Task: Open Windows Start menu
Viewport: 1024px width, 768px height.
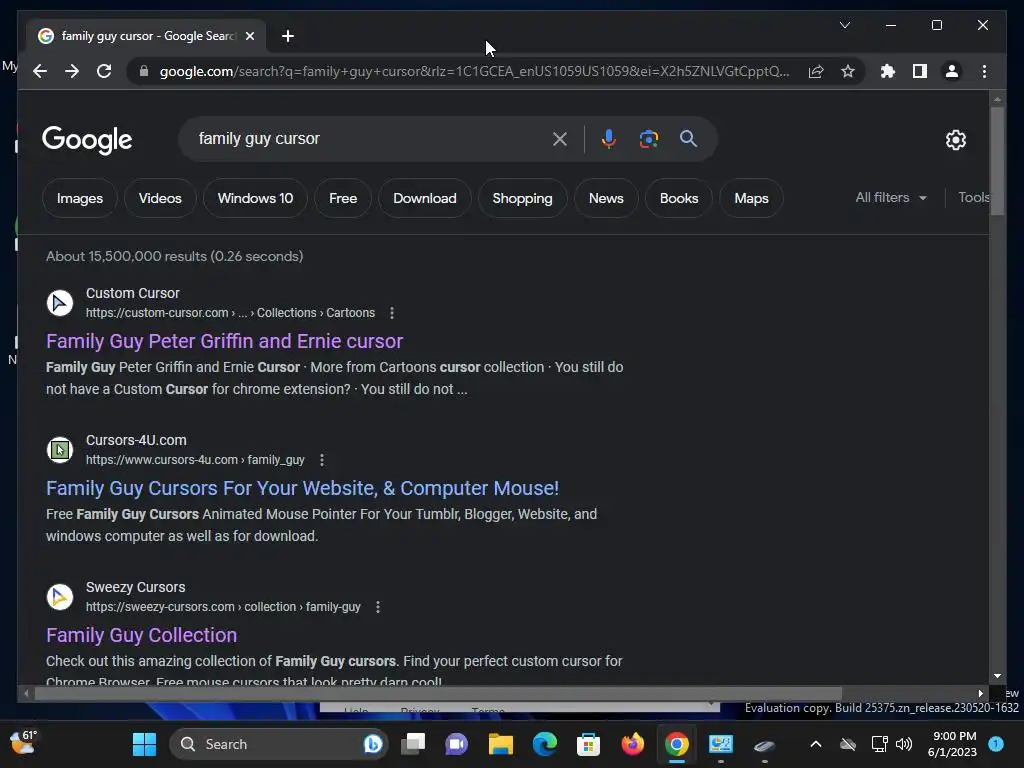Action: click(x=144, y=744)
